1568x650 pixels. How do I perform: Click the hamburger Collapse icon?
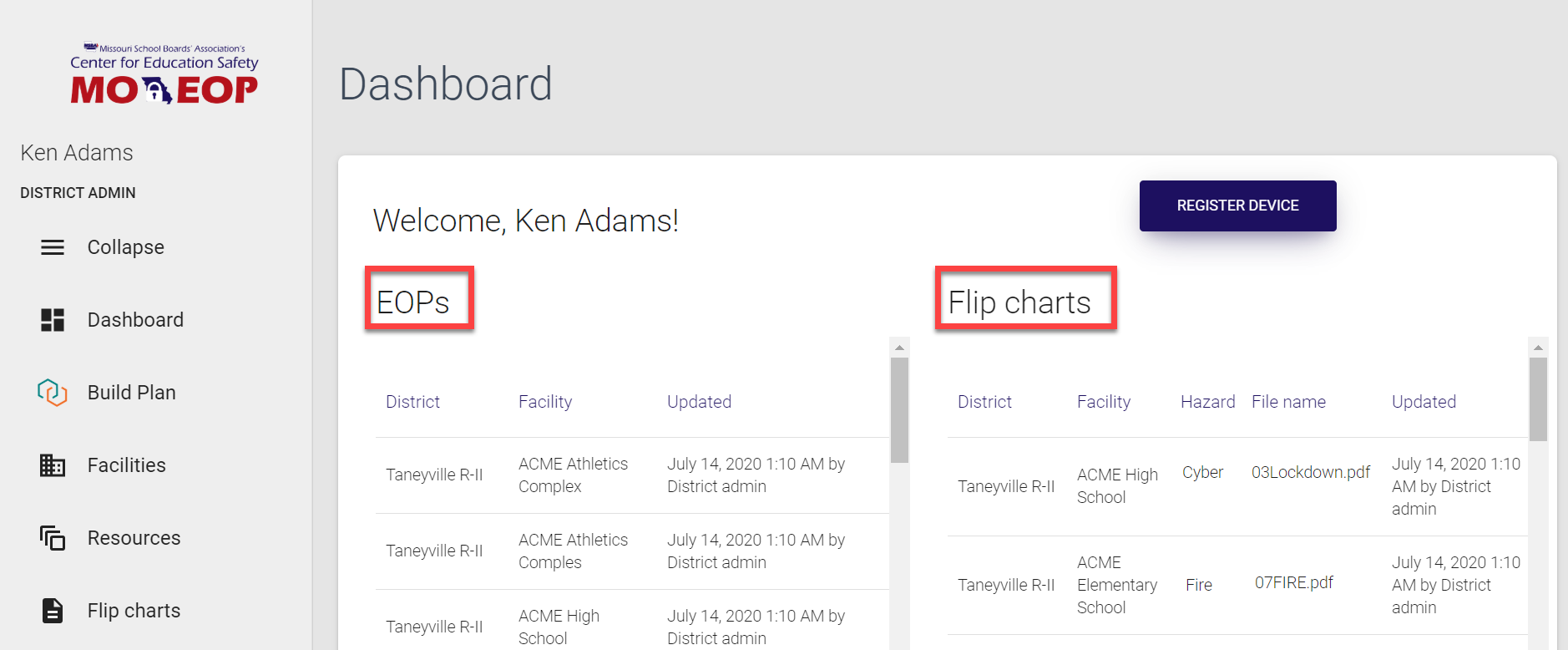pos(53,247)
